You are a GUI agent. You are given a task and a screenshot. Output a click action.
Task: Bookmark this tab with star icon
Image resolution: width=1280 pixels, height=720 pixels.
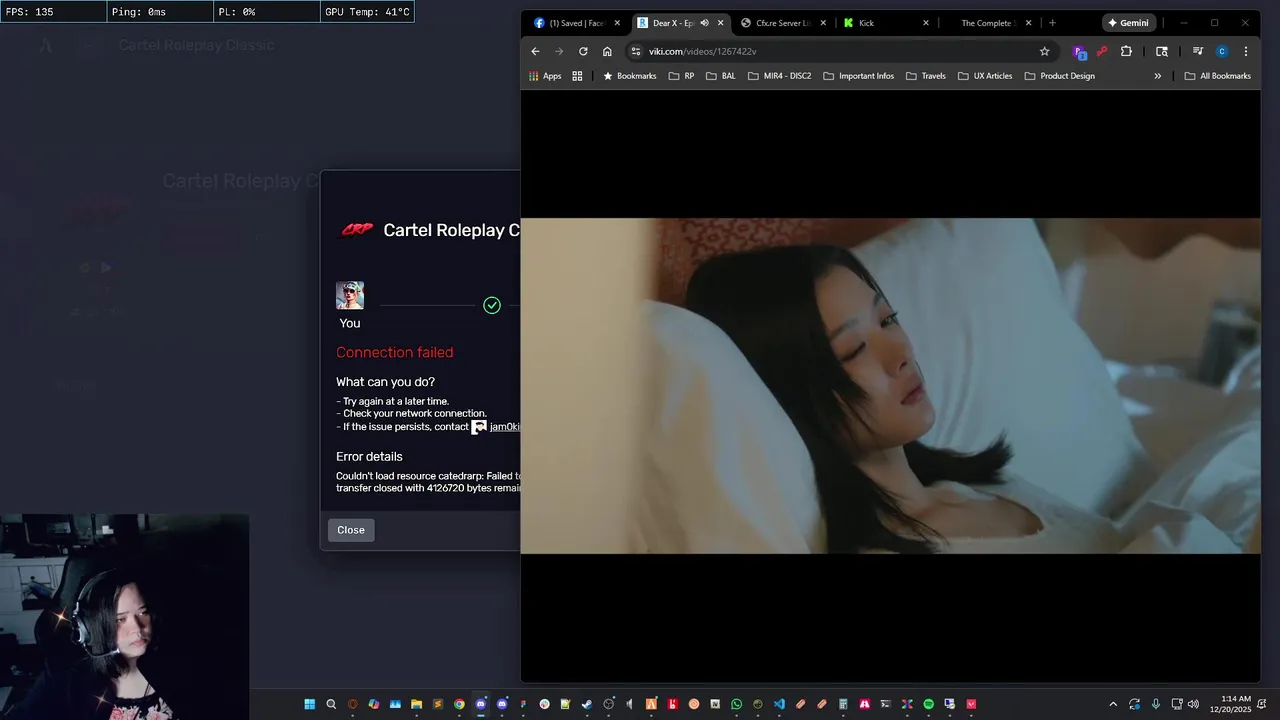coord(1044,51)
